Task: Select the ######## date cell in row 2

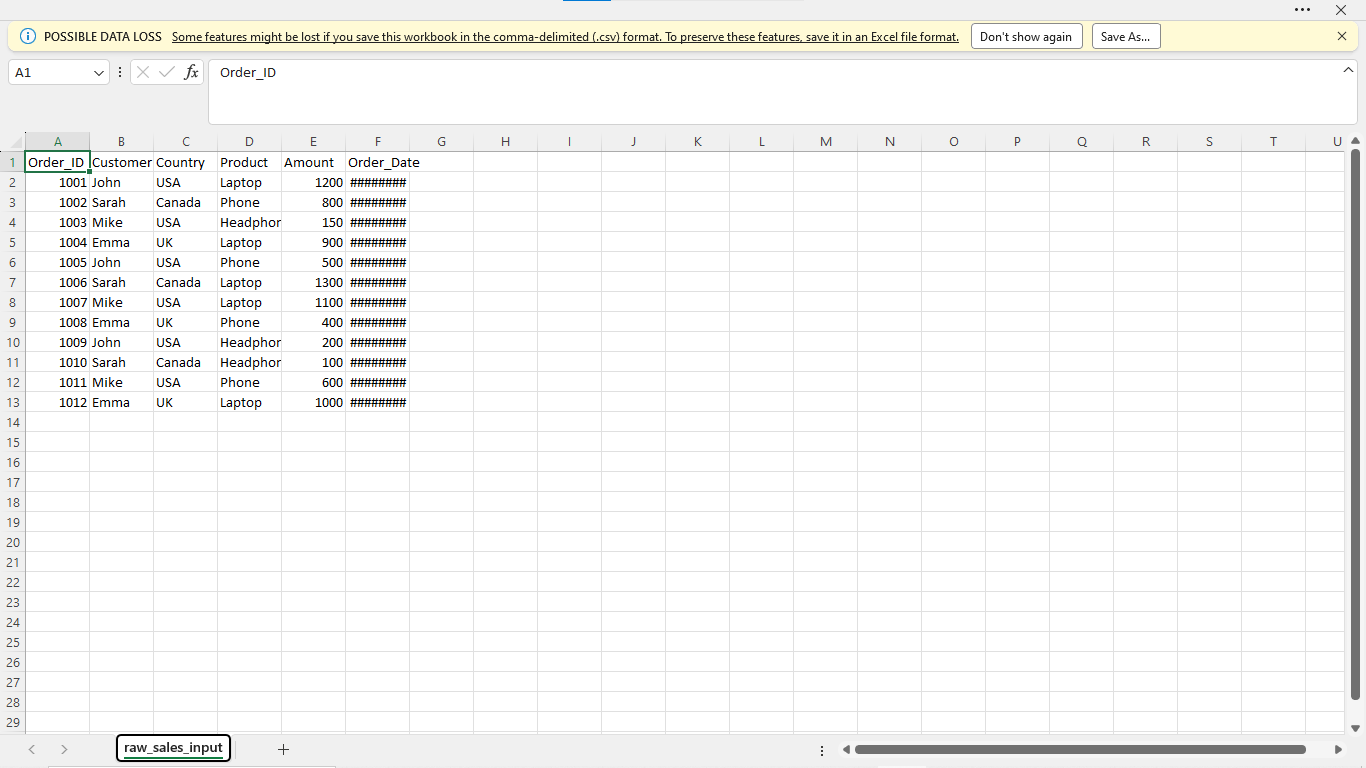Action: click(x=378, y=182)
